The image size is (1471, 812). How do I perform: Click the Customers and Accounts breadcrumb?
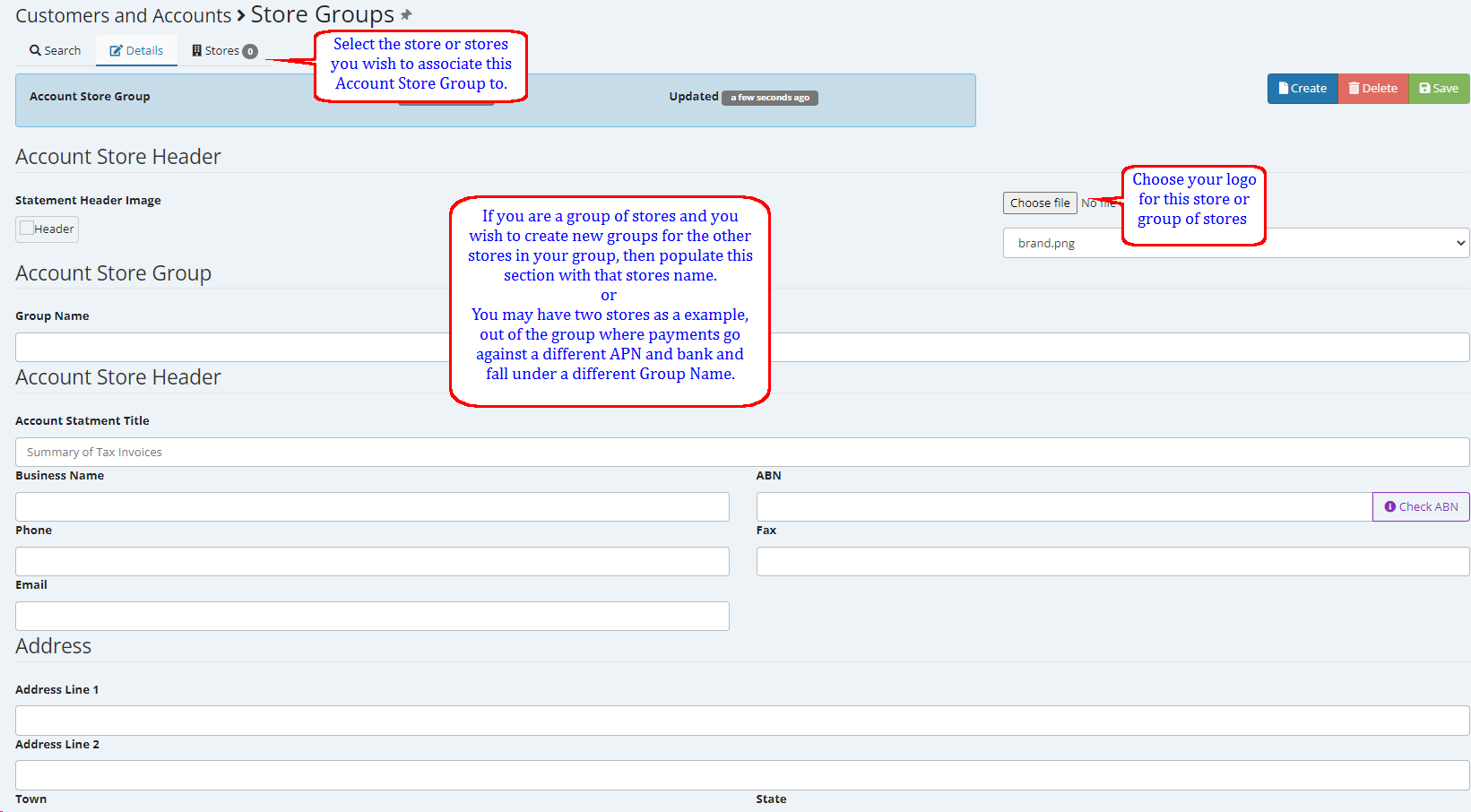point(123,16)
